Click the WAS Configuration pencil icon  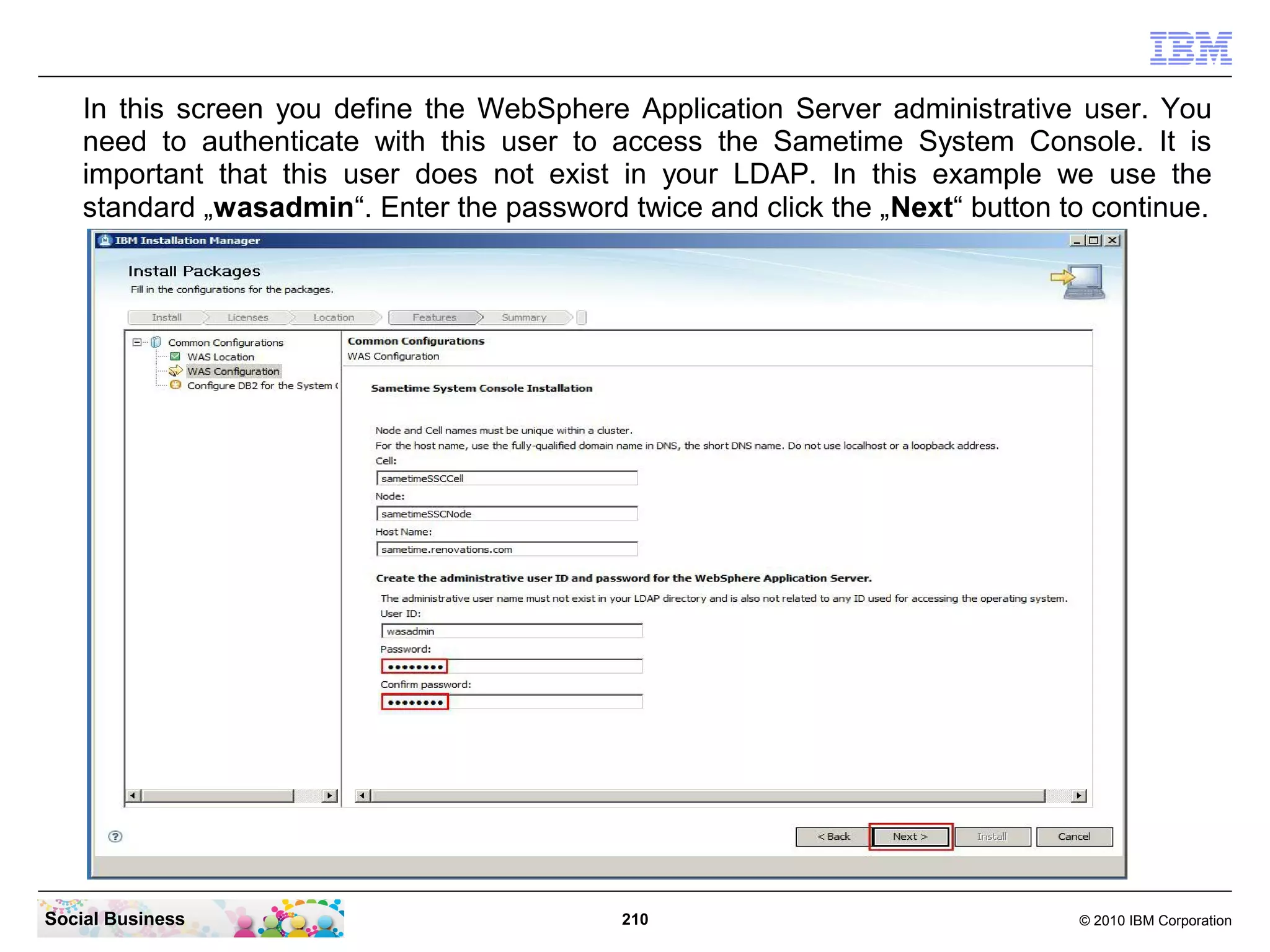pos(175,371)
